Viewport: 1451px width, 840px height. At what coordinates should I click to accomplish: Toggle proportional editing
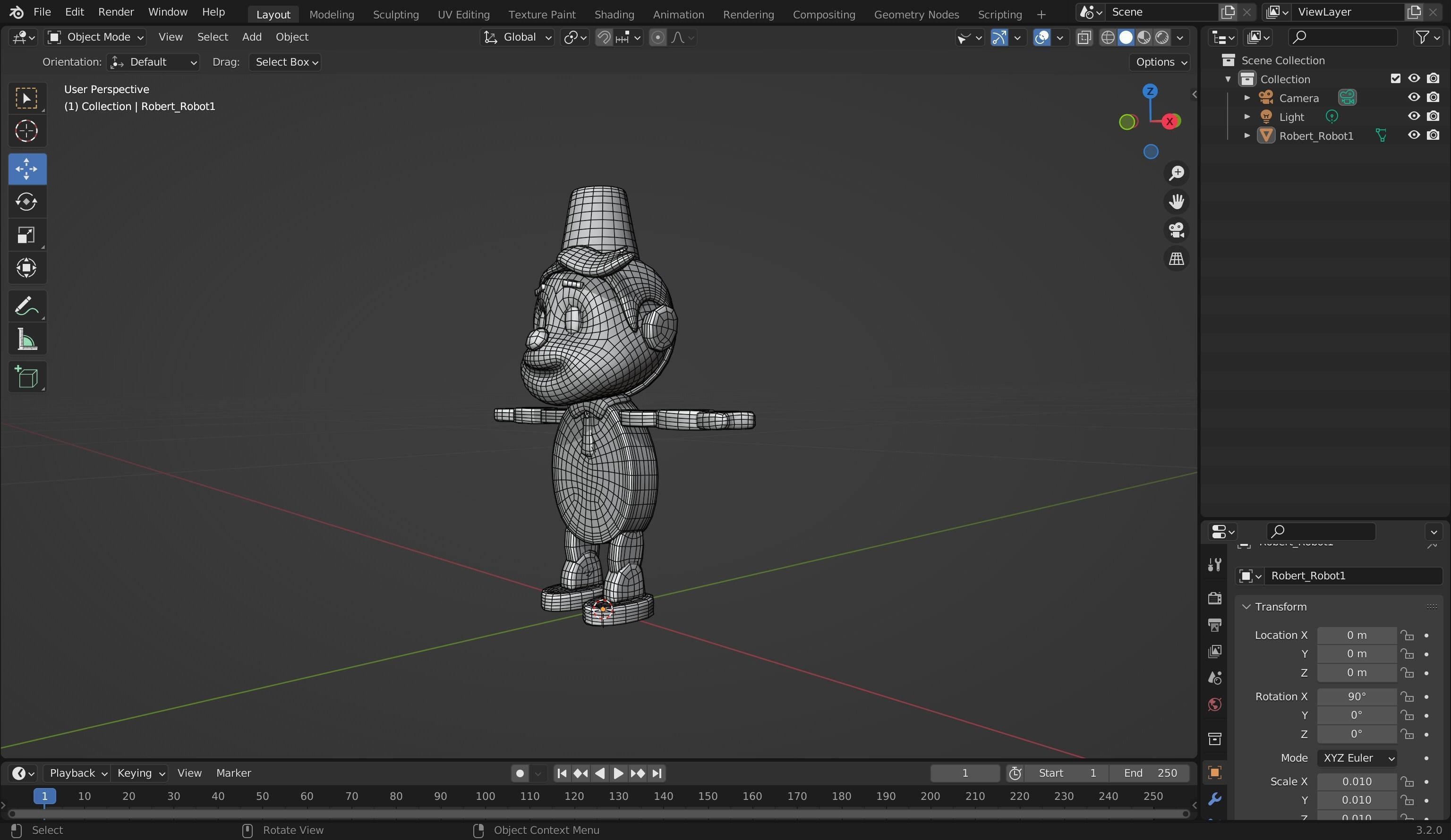[x=657, y=37]
